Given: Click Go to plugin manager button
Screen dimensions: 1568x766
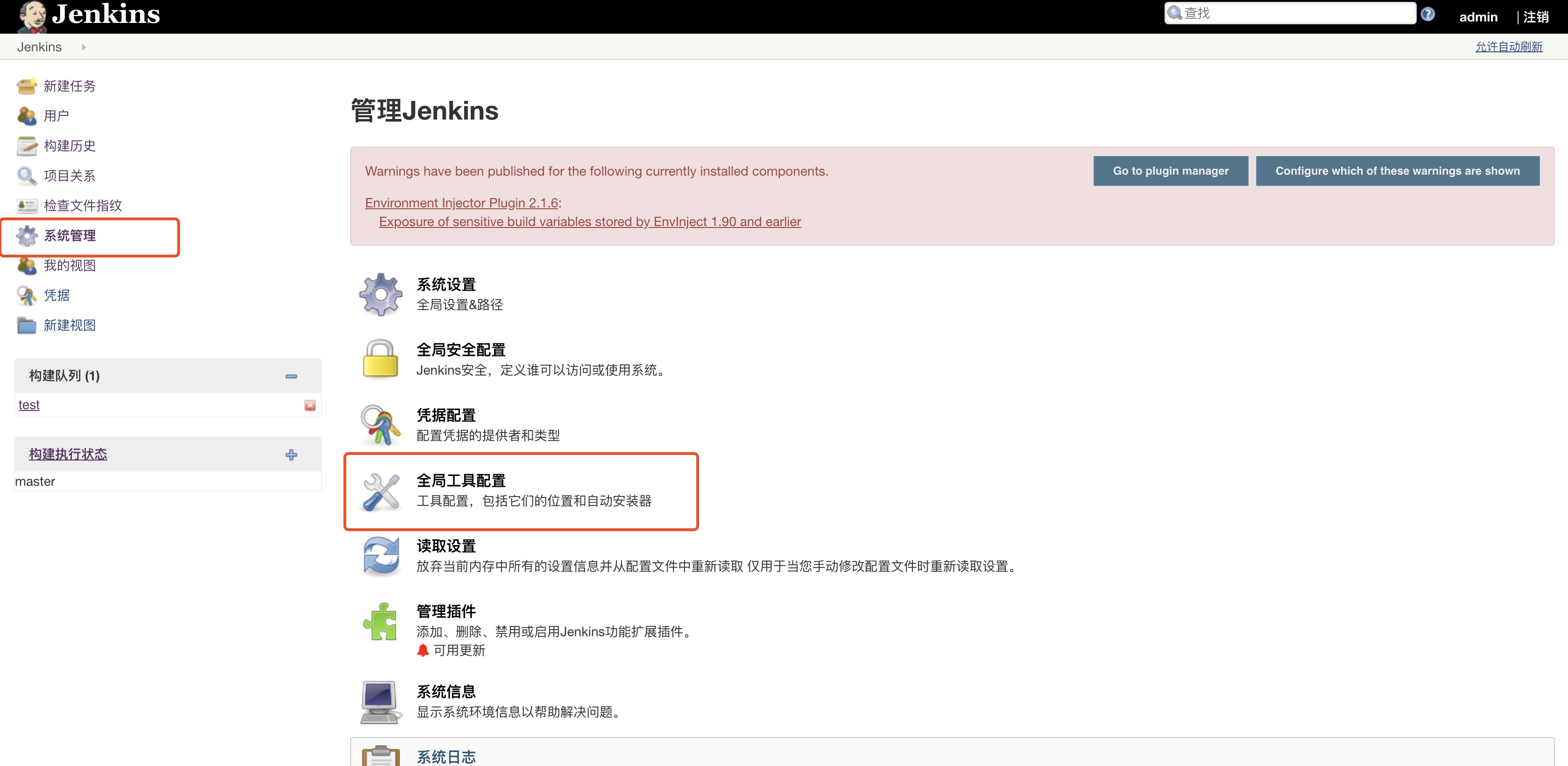Looking at the screenshot, I should (1171, 171).
